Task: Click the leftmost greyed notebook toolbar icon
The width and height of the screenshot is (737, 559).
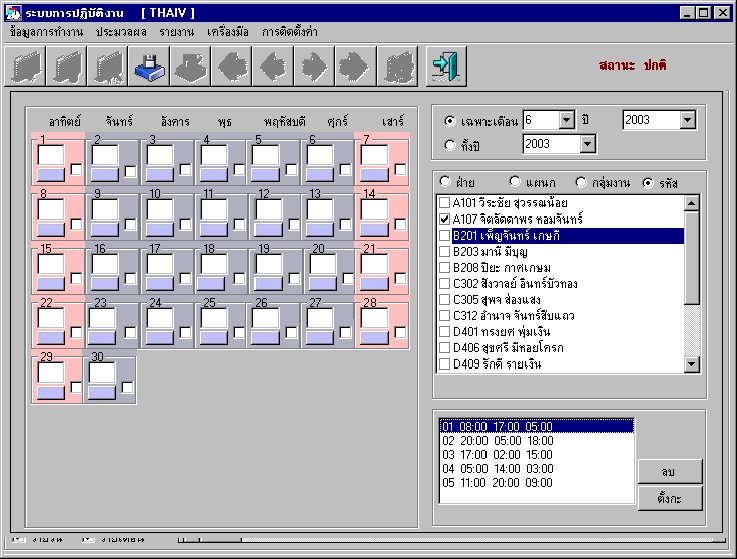Action: (25, 66)
